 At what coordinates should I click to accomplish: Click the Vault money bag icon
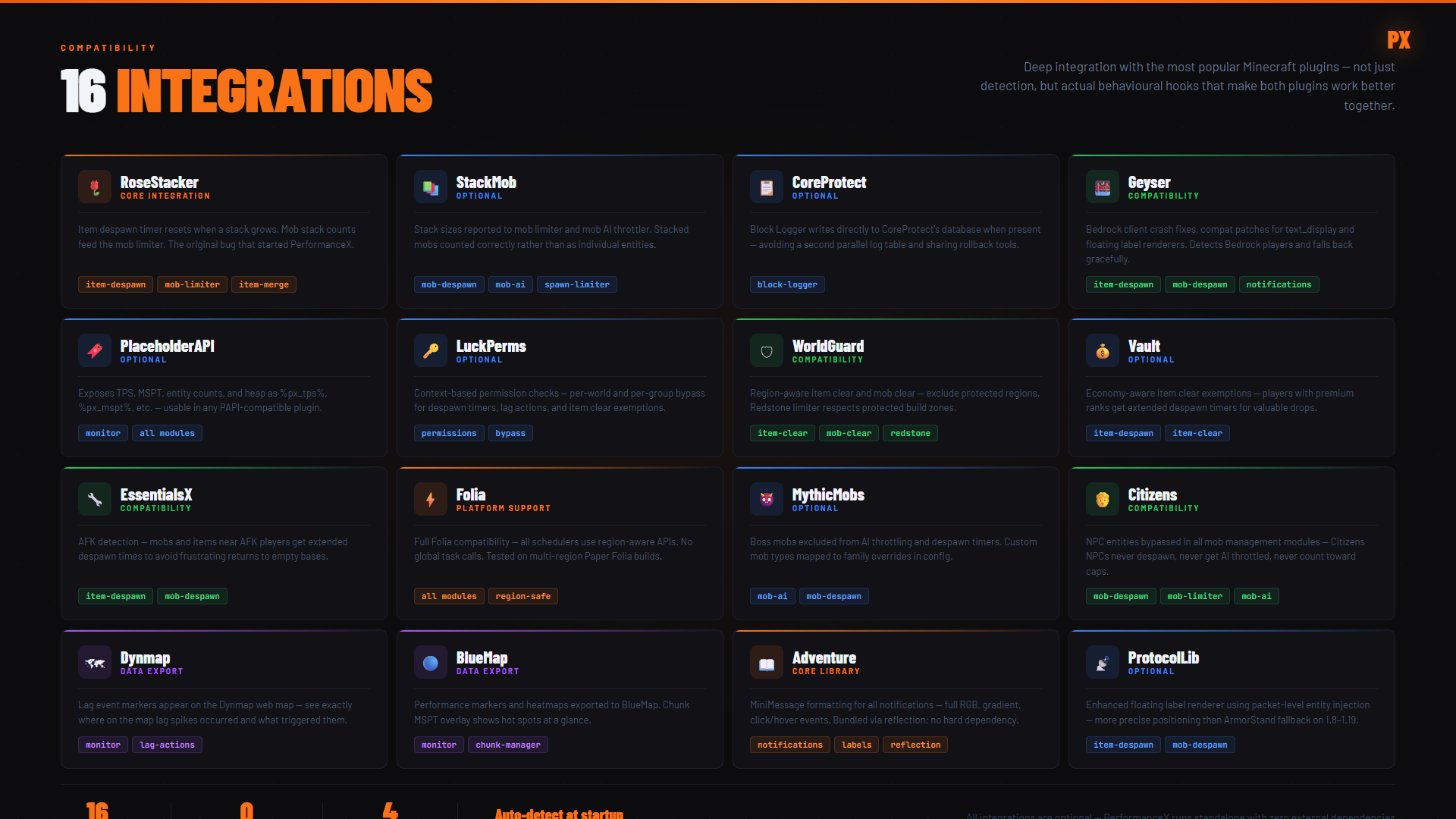click(1103, 350)
